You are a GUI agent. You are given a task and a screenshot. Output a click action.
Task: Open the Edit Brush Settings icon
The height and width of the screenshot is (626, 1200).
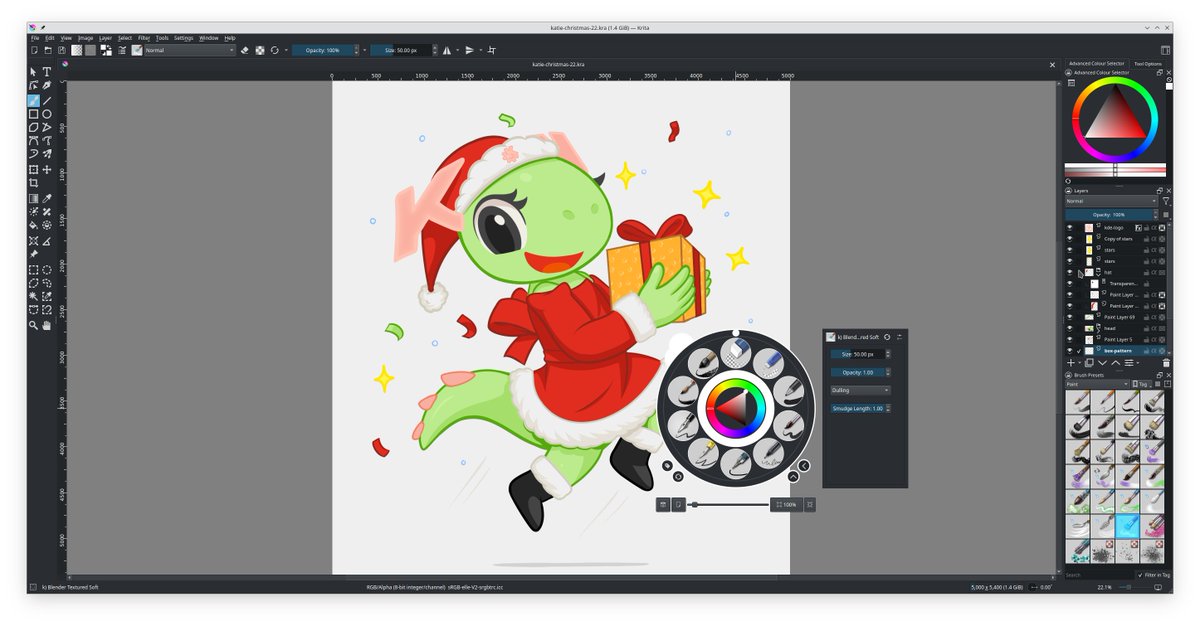click(x=122, y=50)
